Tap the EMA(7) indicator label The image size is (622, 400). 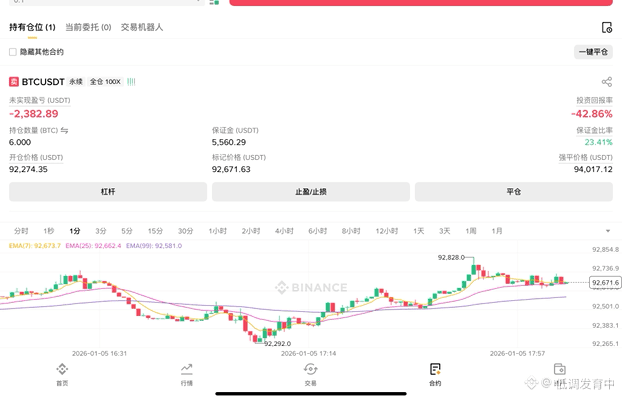tap(35, 246)
